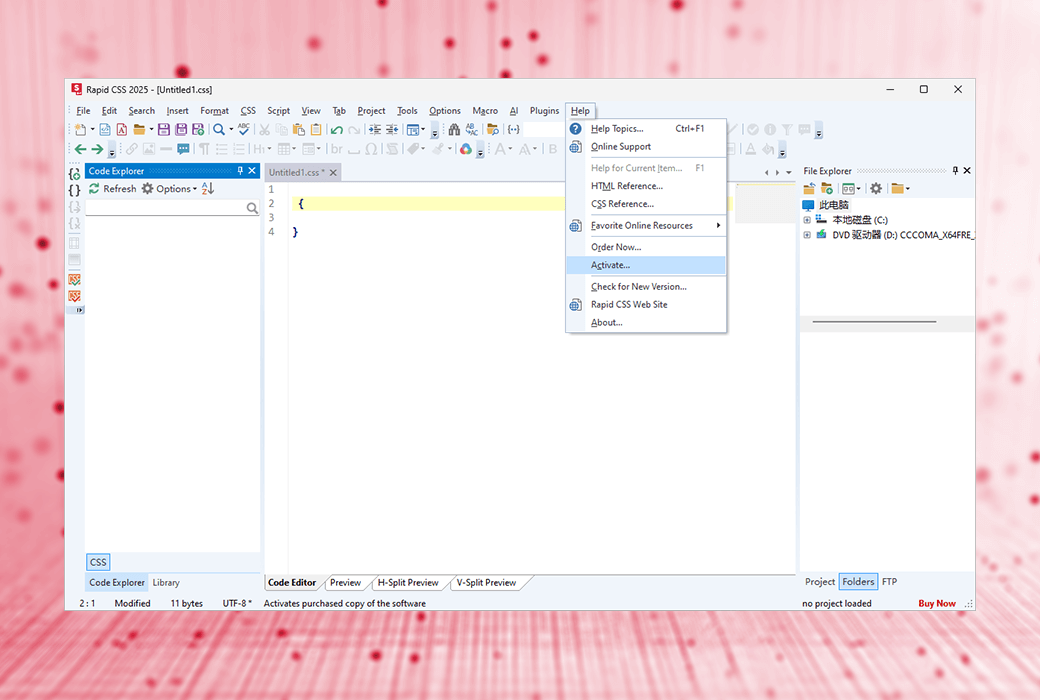Screen dimensions: 1040x700
Task: Open the New document dropdown arrow
Action: tap(92, 129)
